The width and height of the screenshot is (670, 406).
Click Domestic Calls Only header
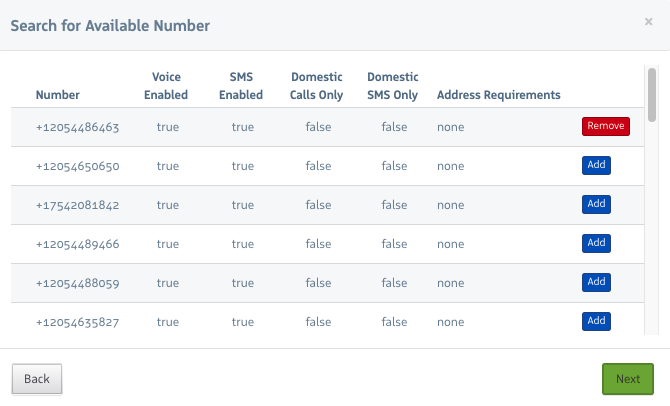[x=317, y=86]
